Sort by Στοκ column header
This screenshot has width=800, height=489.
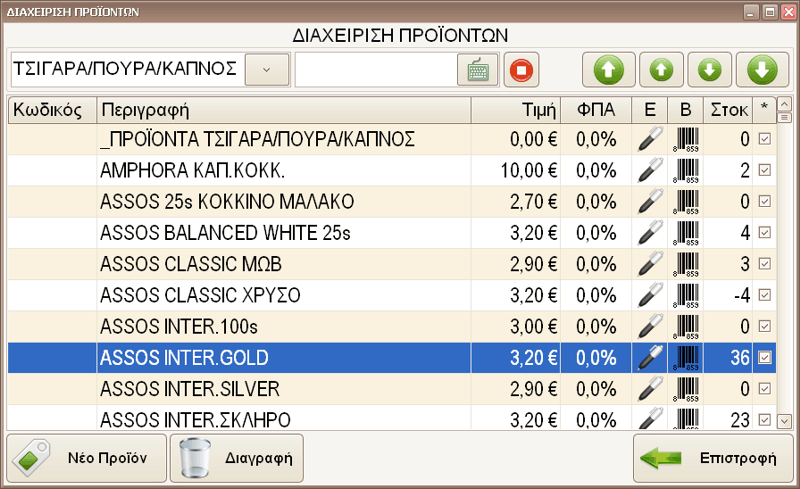point(728,110)
